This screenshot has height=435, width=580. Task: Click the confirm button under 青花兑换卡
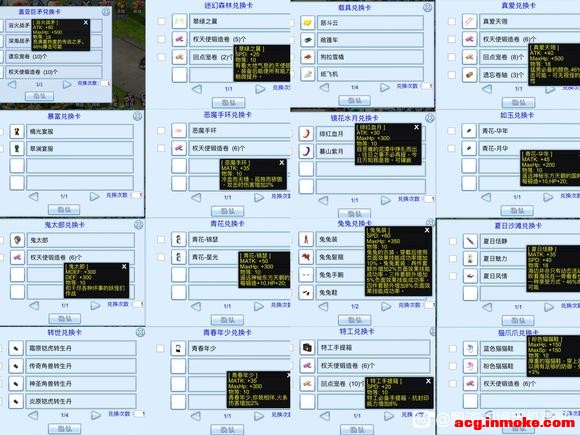click(x=227, y=320)
